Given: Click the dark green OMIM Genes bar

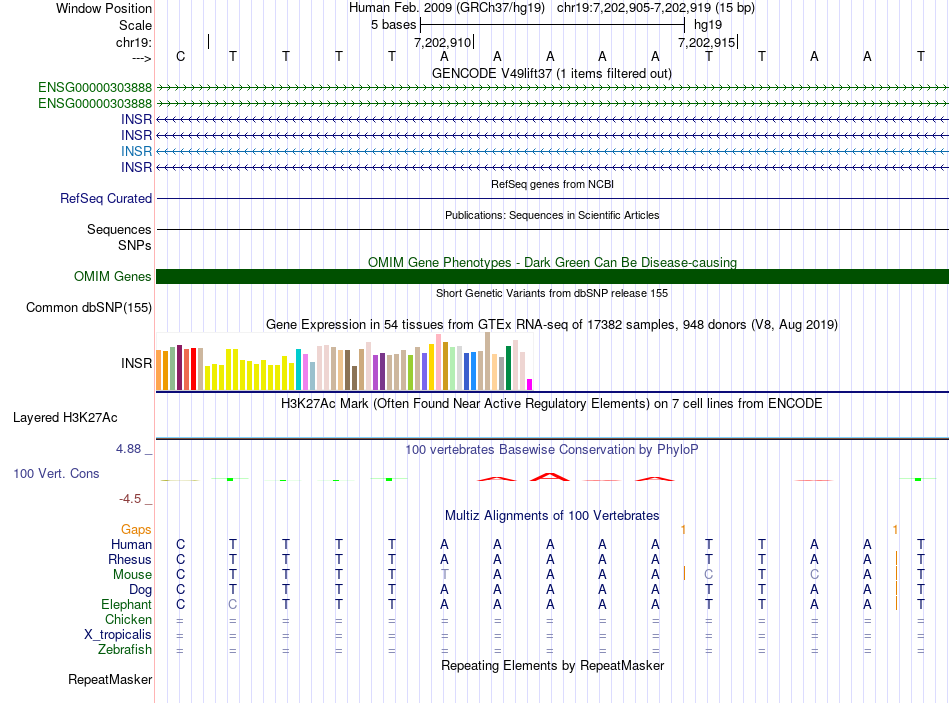Looking at the screenshot, I should click(x=552, y=276).
